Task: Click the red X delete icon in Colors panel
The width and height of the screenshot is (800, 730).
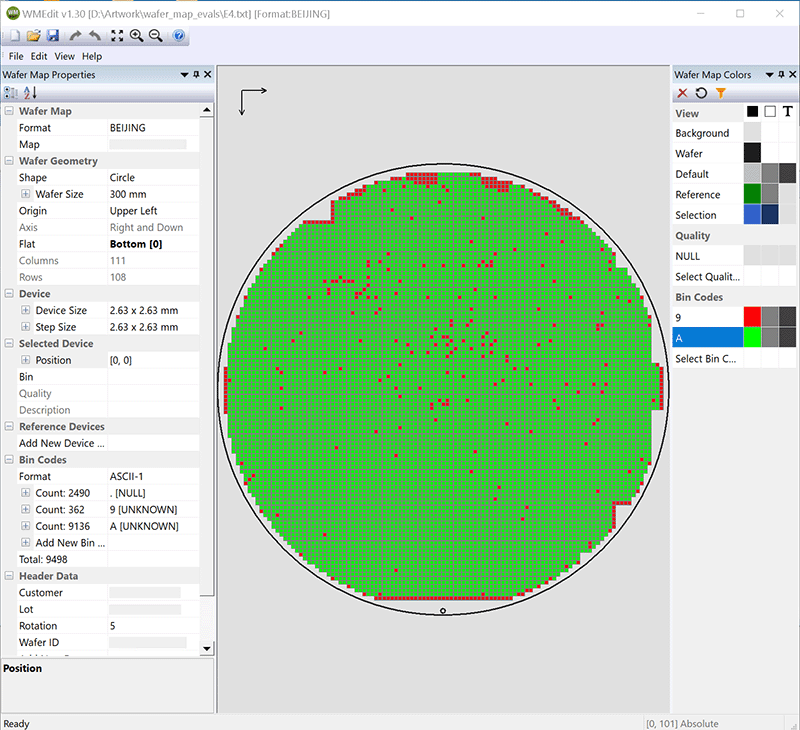Action: coord(682,93)
